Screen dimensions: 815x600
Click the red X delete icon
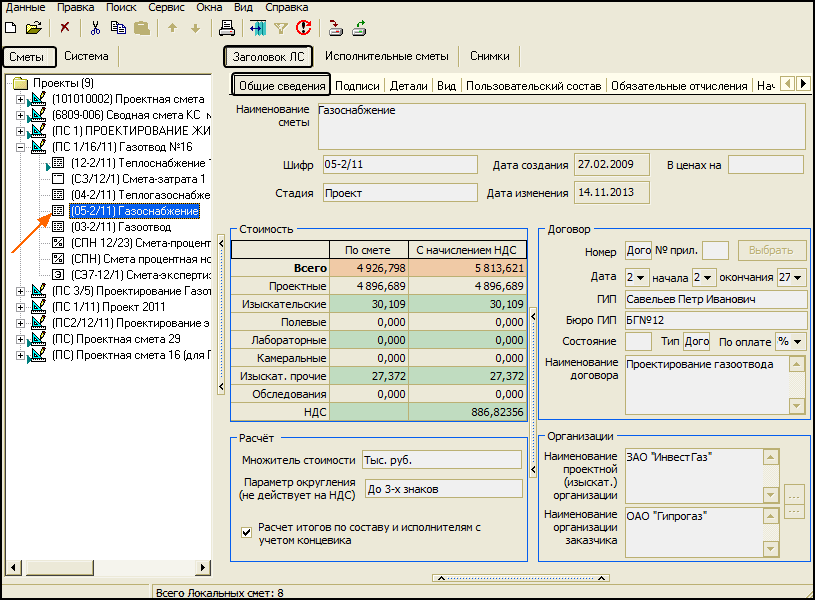tap(65, 28)
